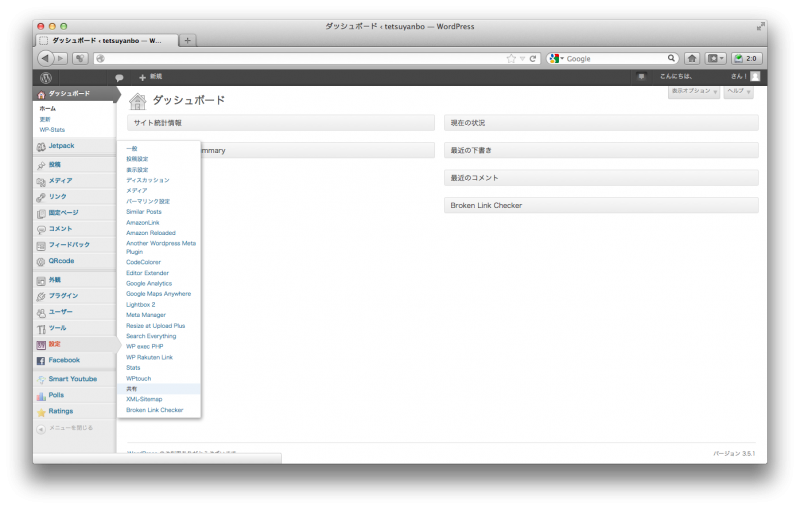This screenshot has width=800, height=509.
Task: Click the plus new content icon in admin bar
Action: pos(142,78)
